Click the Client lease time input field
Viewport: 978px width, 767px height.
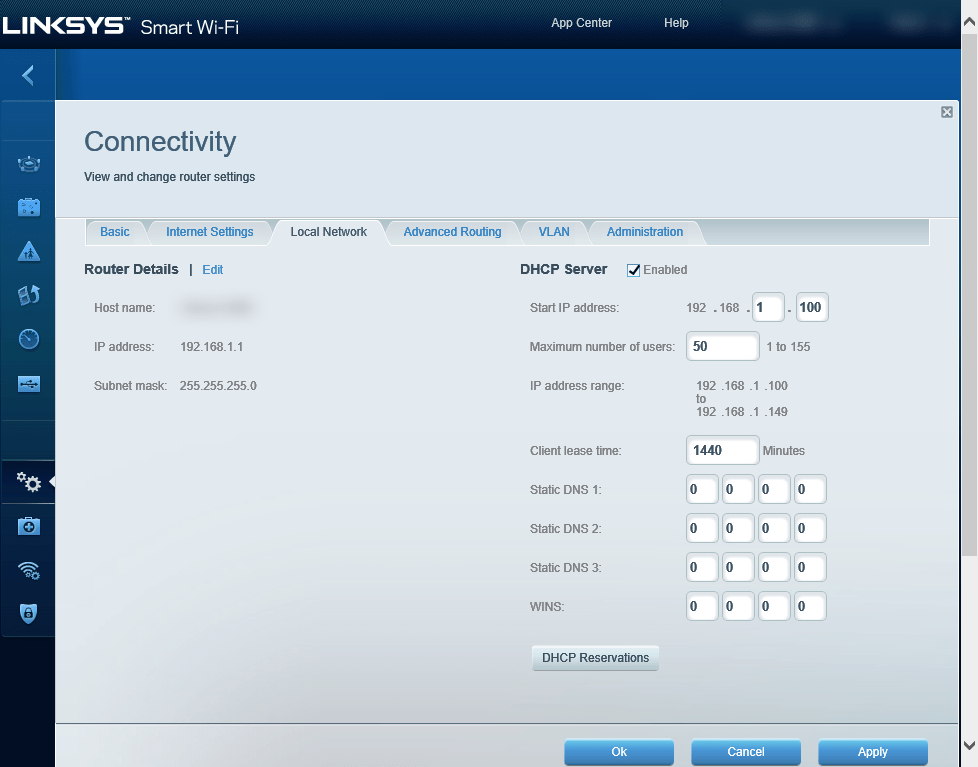click(722, 450)
